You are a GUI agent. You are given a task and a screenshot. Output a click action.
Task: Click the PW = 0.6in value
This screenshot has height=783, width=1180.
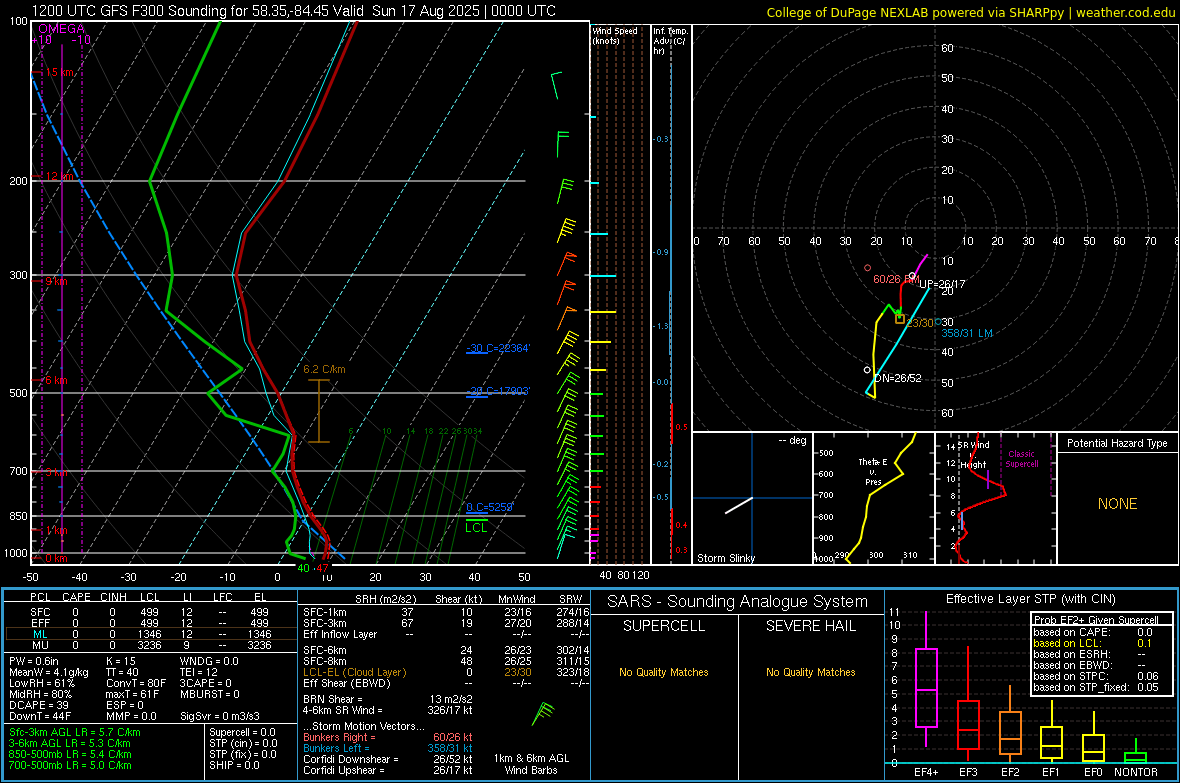34,661
